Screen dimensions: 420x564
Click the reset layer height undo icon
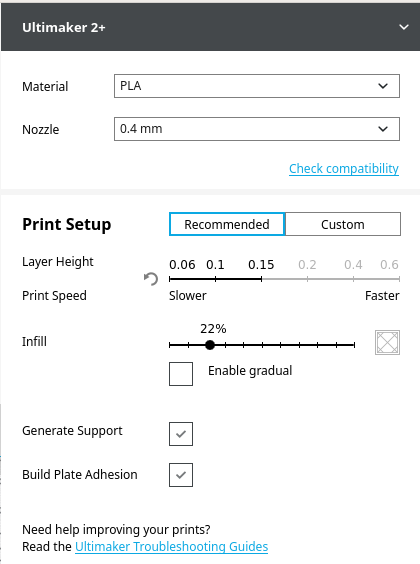coord(151,279)
